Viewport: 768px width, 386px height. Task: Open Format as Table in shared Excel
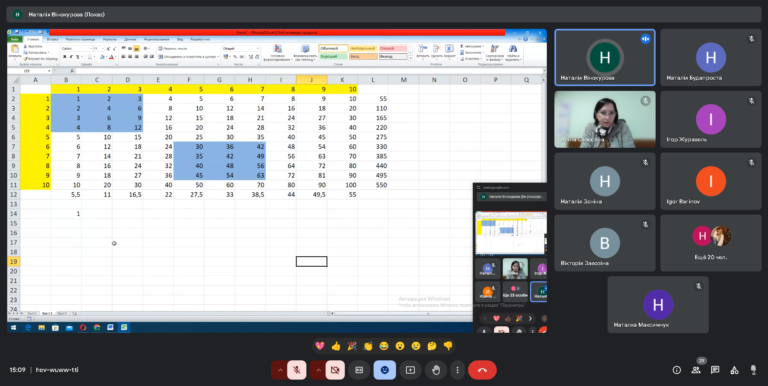305,53
